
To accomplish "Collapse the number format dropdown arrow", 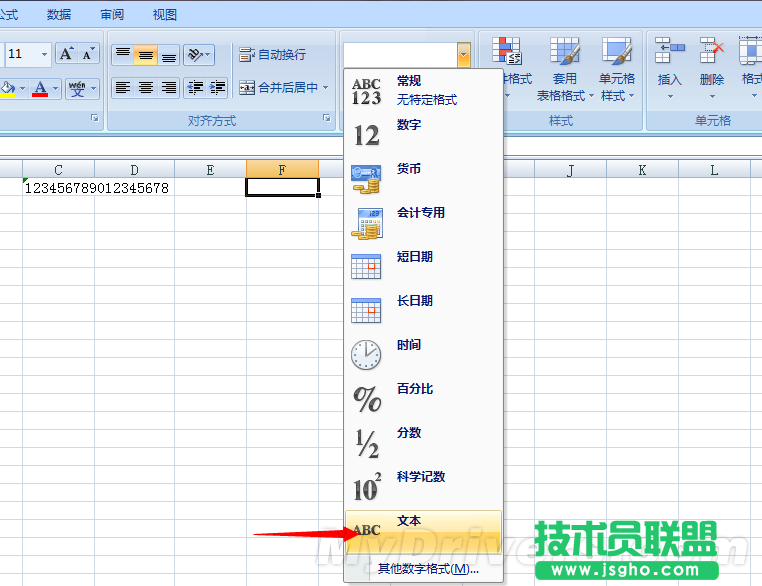I will (464, 54).
